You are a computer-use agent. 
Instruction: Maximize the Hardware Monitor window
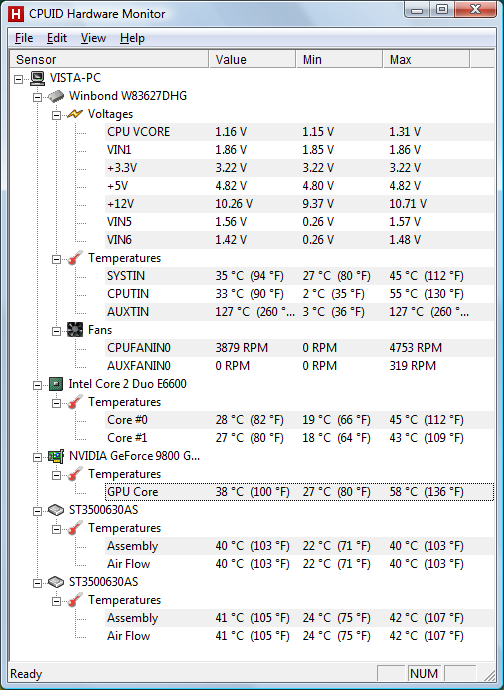pyautogui.click(x=443, y=10)
